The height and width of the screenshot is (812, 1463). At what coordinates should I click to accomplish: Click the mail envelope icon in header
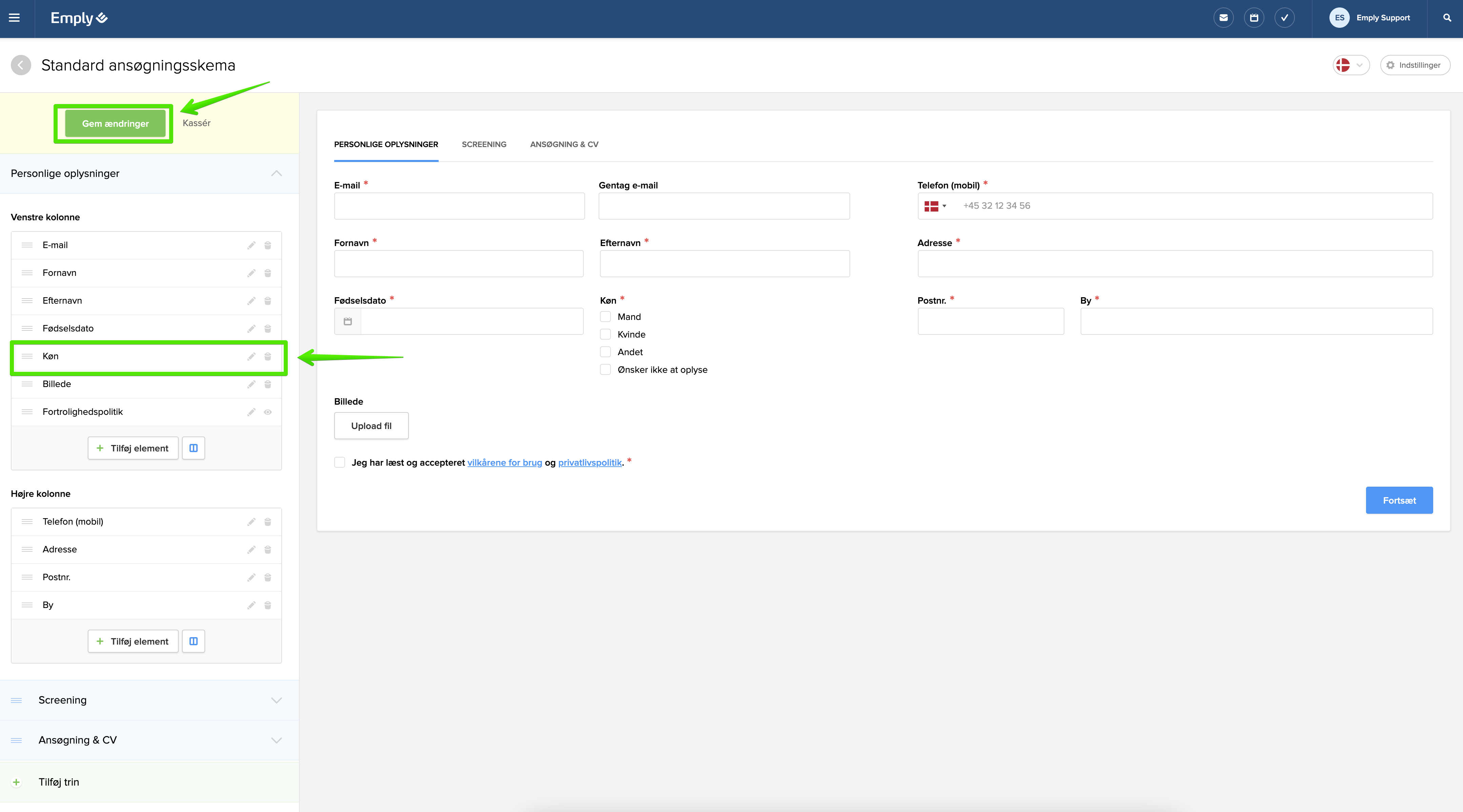tap(1223, 18)
